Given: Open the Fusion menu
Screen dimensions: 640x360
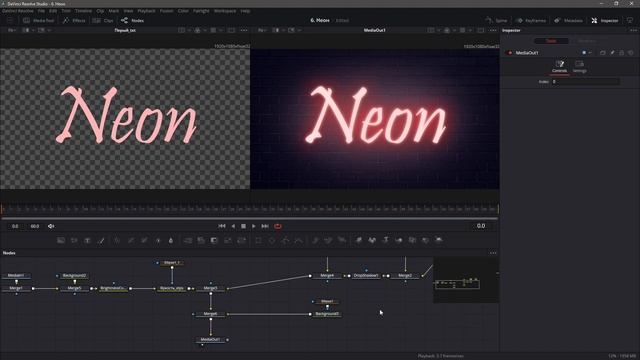Looking at the screenshot, I should (166, 11).
